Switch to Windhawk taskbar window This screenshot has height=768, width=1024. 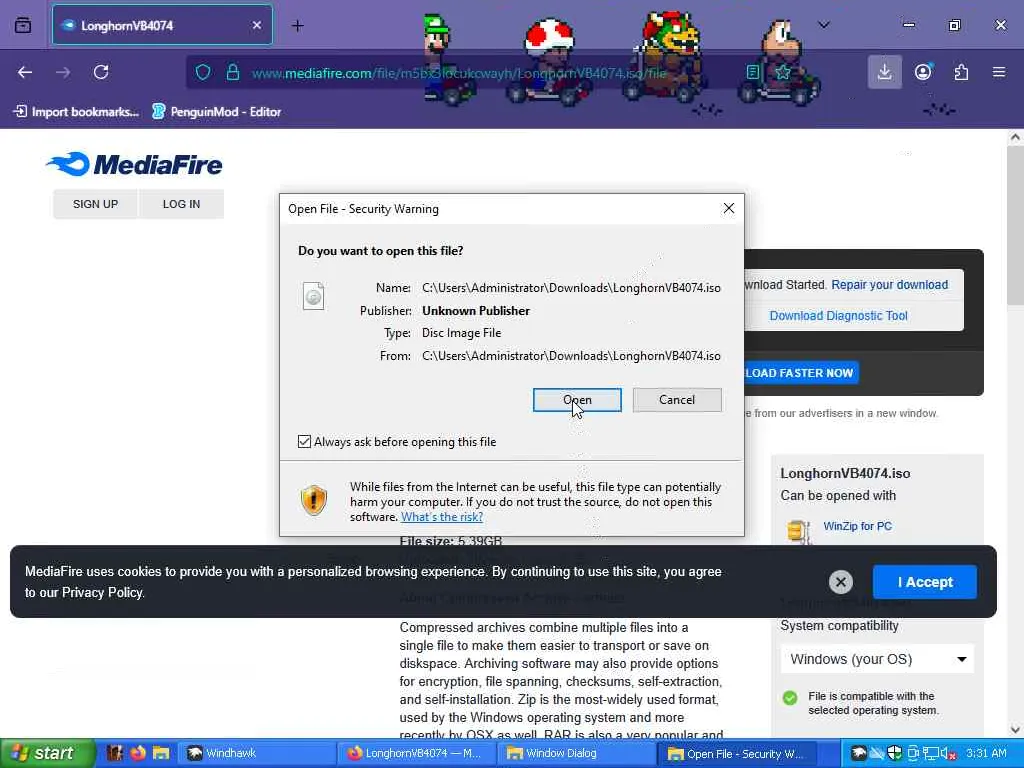[255, 753]
